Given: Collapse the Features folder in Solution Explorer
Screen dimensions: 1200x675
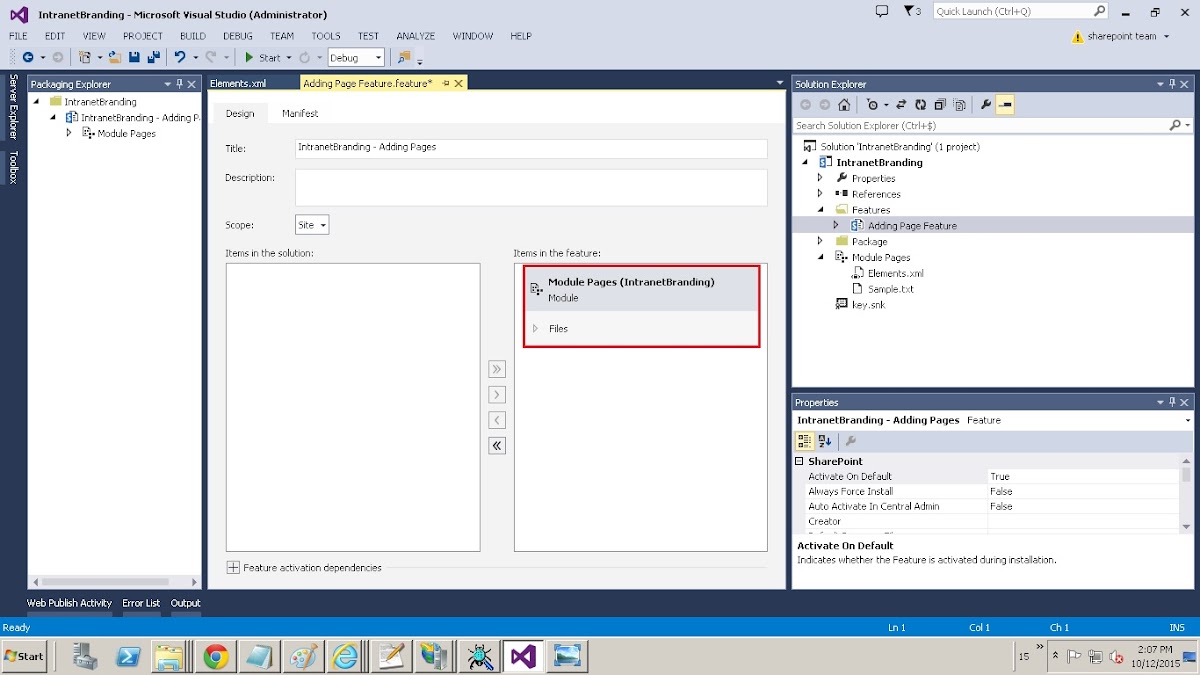Looking at the screenshot, I should (x=820, y=210).
